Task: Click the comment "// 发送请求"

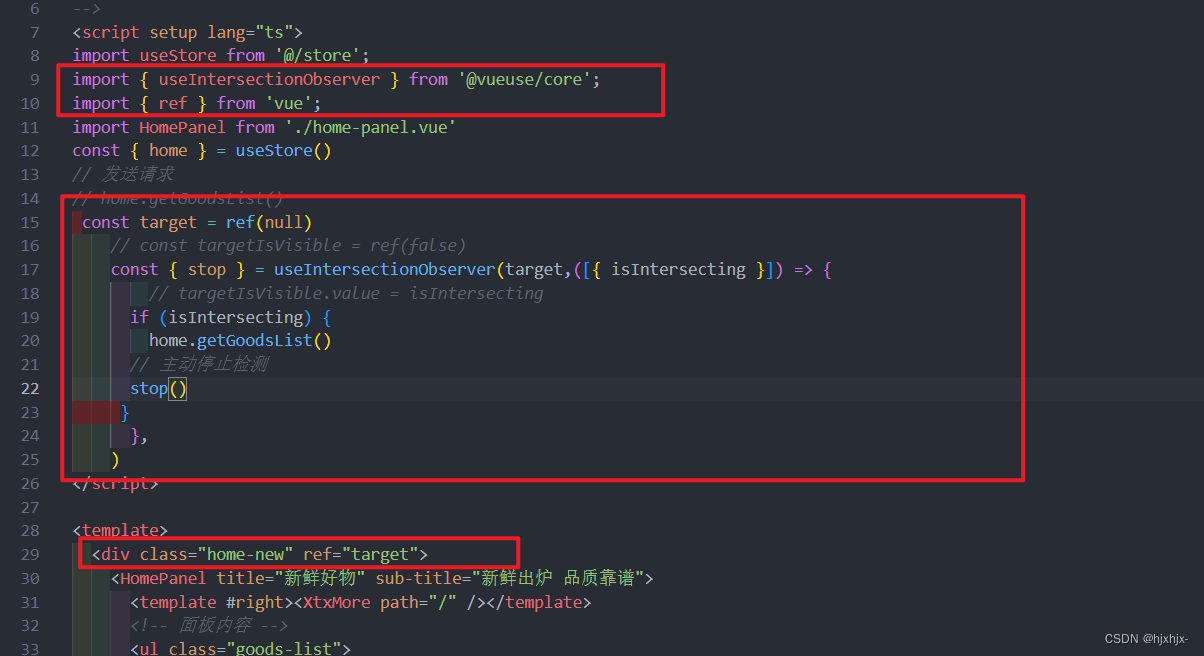Action: (x=123, y=175)
